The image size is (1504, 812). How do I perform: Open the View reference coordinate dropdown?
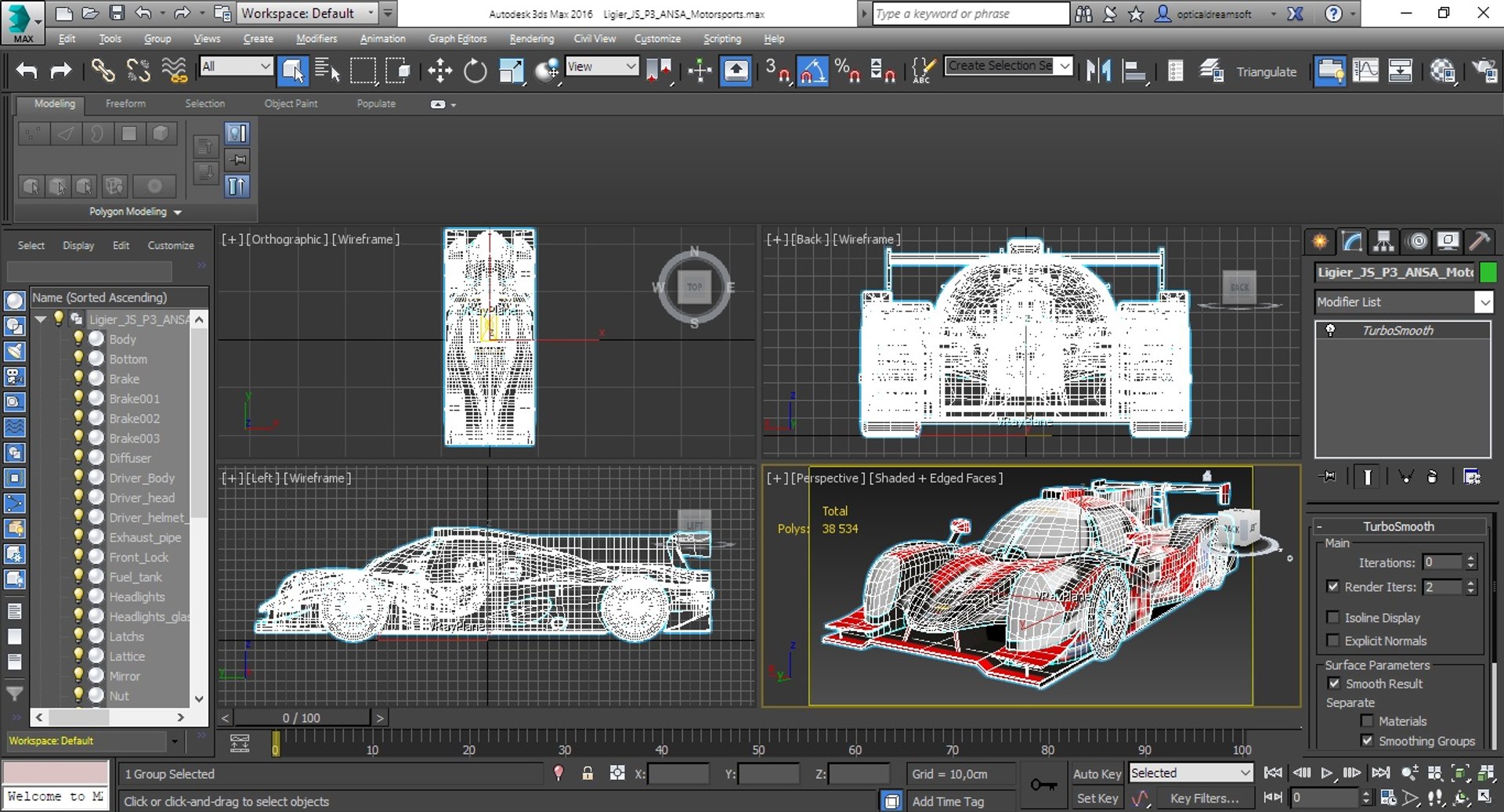[602, 67]
